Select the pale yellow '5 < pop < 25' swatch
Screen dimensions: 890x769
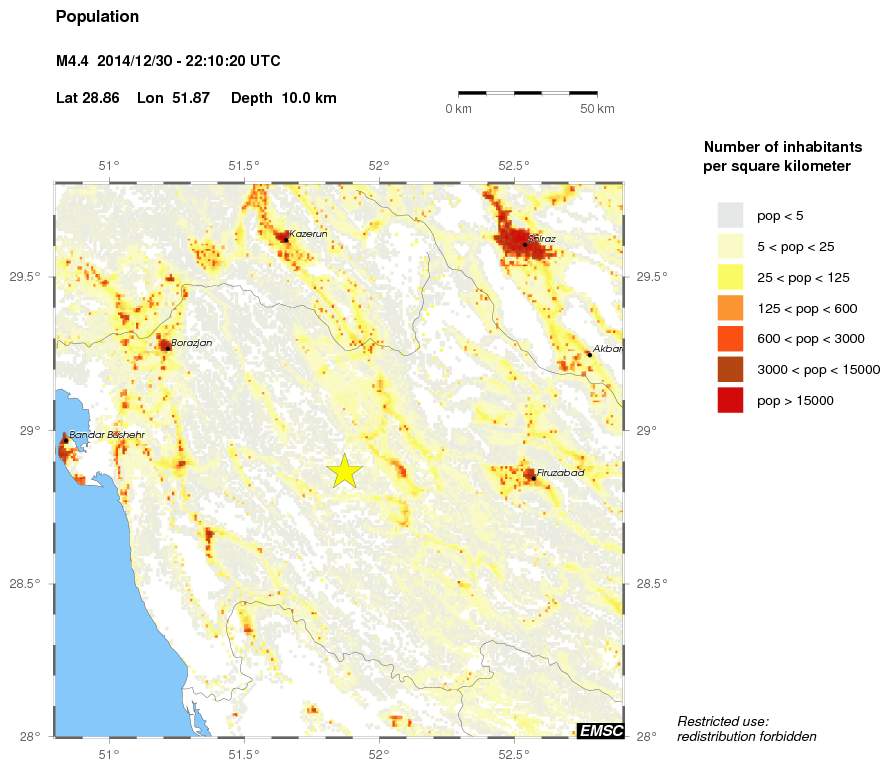click(x=730, y=246)
